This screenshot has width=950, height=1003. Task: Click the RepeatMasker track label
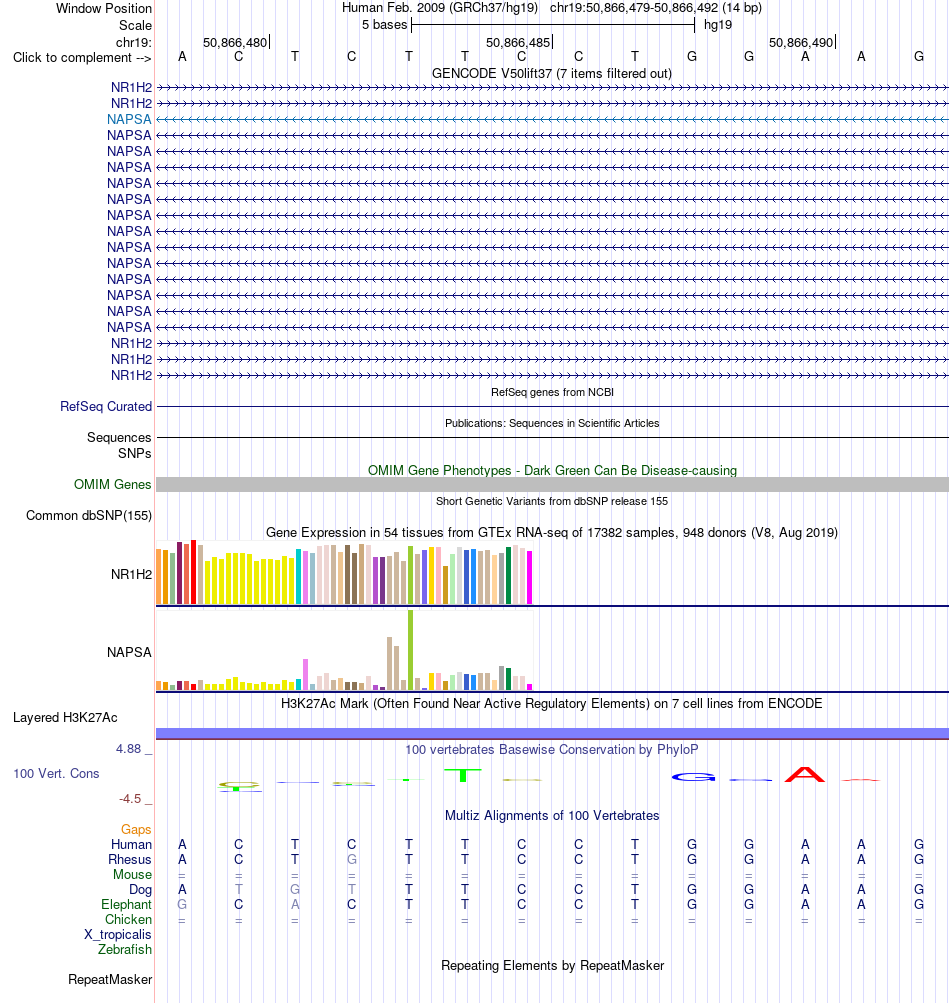pos(110,980)
